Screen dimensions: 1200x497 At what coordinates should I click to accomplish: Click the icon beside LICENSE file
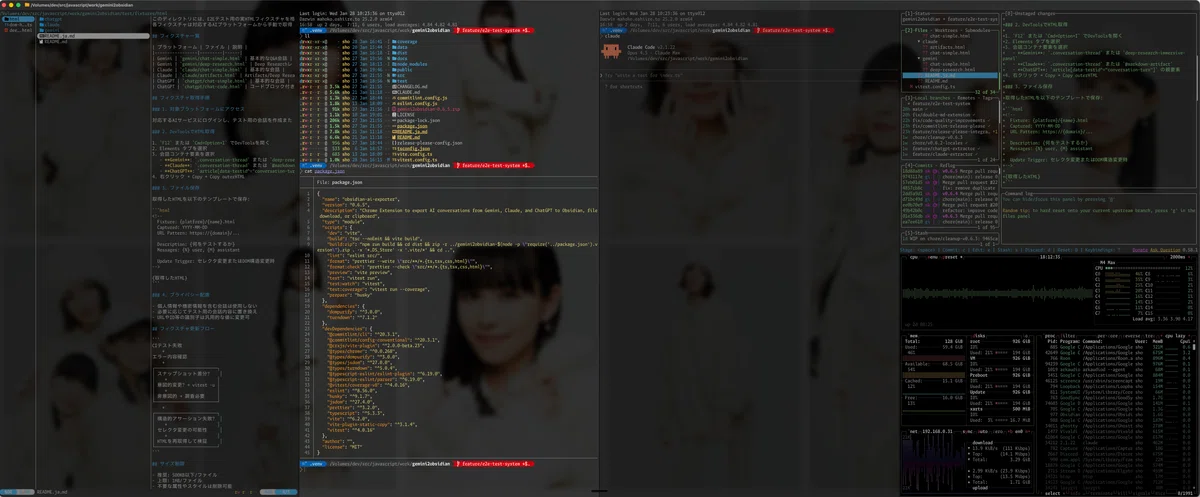click(394, 115)
